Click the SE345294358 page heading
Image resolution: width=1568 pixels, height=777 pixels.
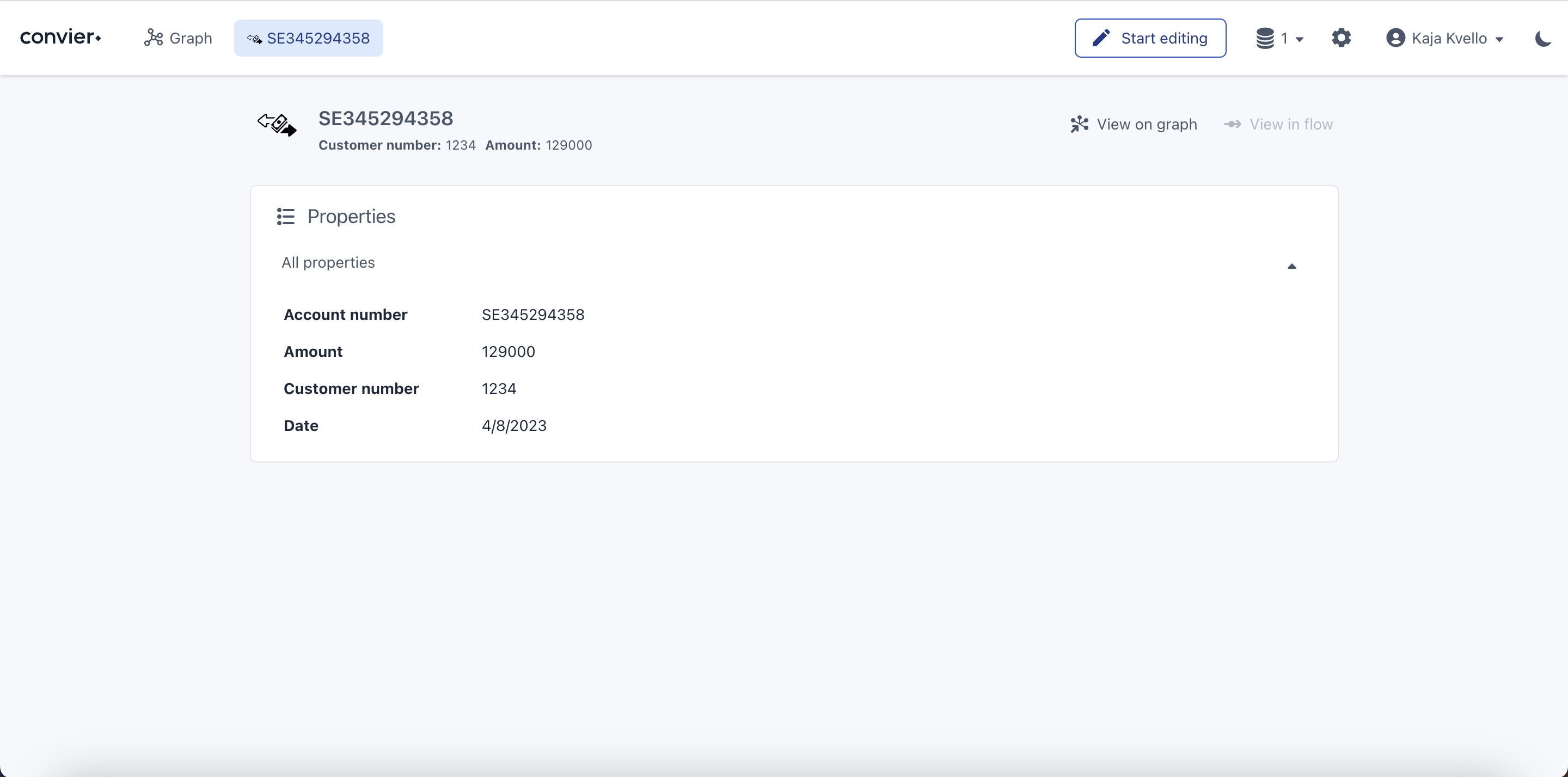[x=385, y=118]
